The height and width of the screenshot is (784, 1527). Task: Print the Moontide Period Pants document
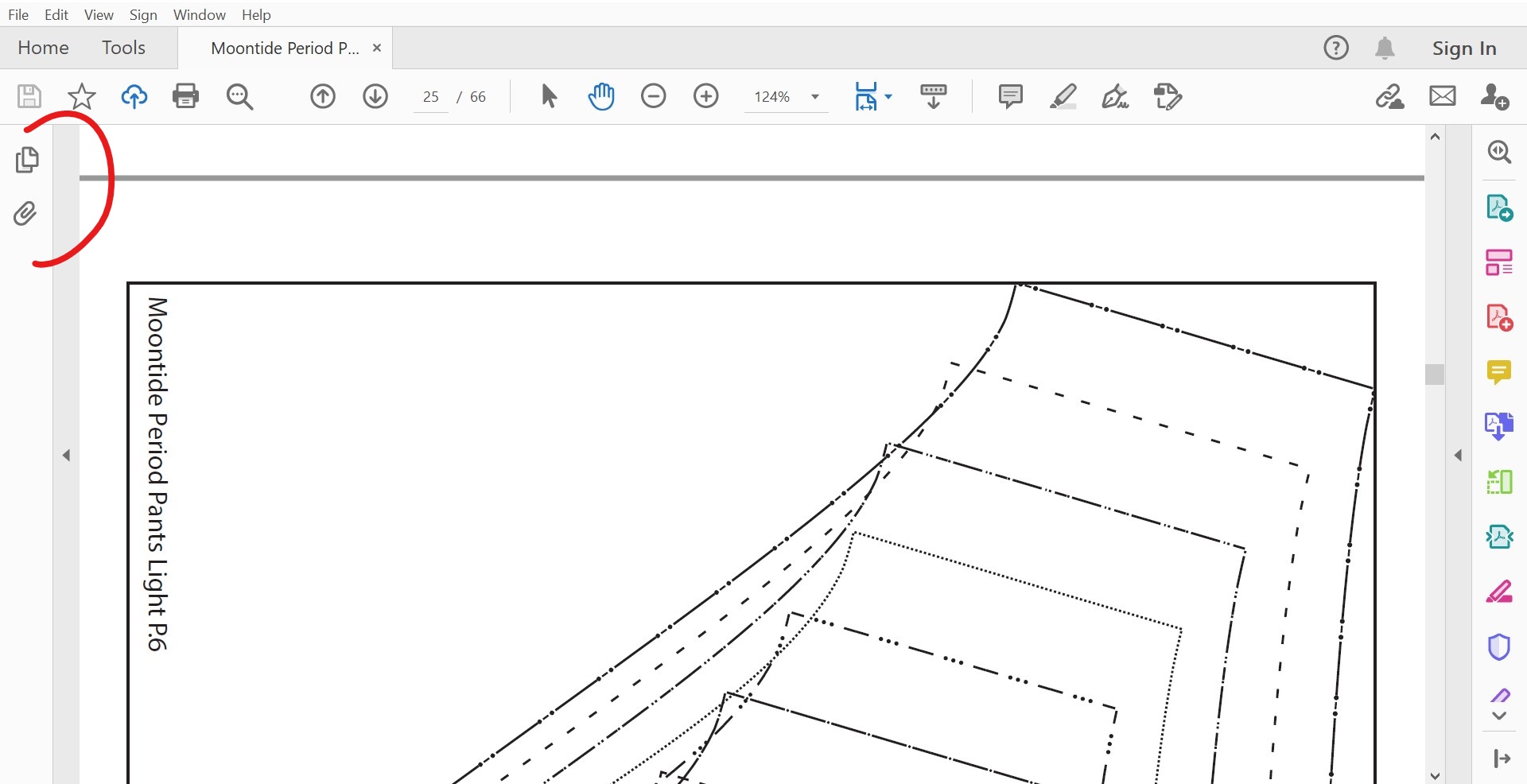(x=185, y=96)
